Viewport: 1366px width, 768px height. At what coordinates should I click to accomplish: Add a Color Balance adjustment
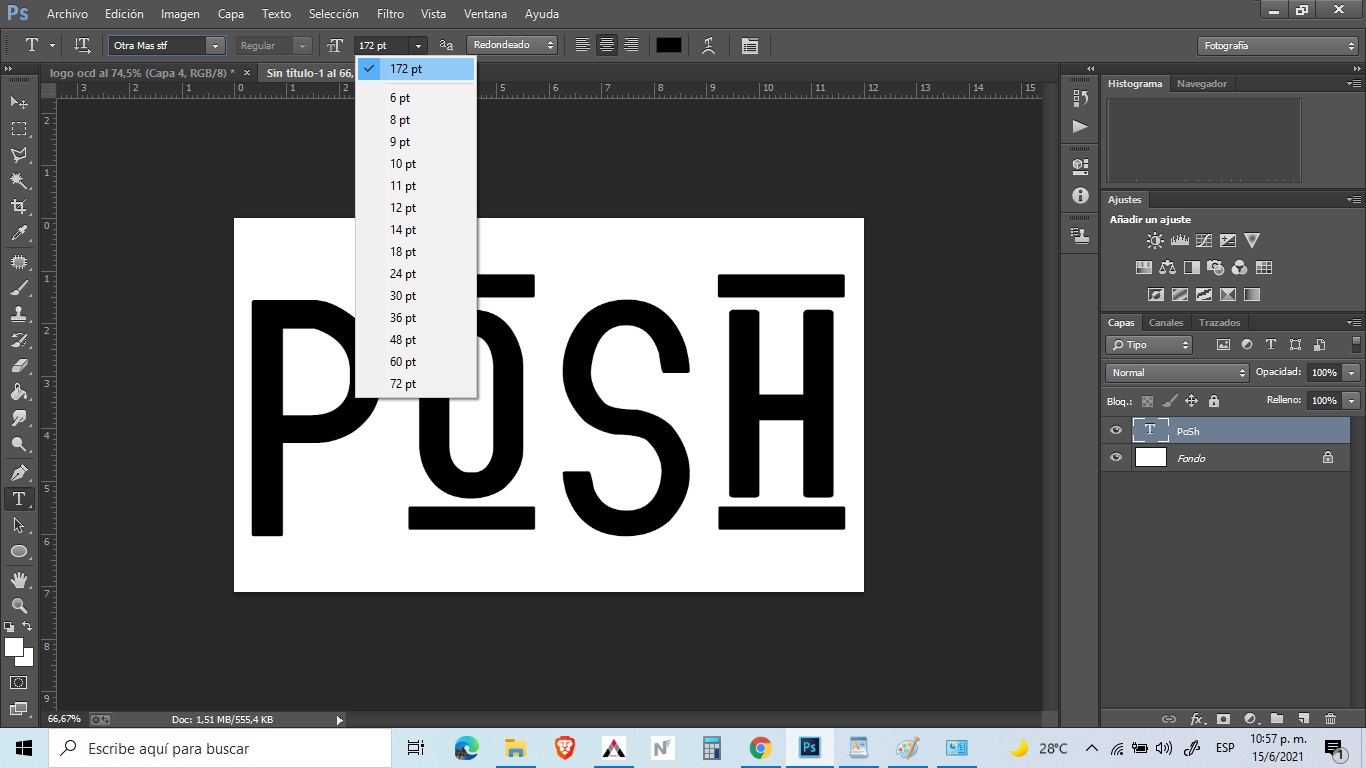pyautogui.click(x=1168, y=268)
